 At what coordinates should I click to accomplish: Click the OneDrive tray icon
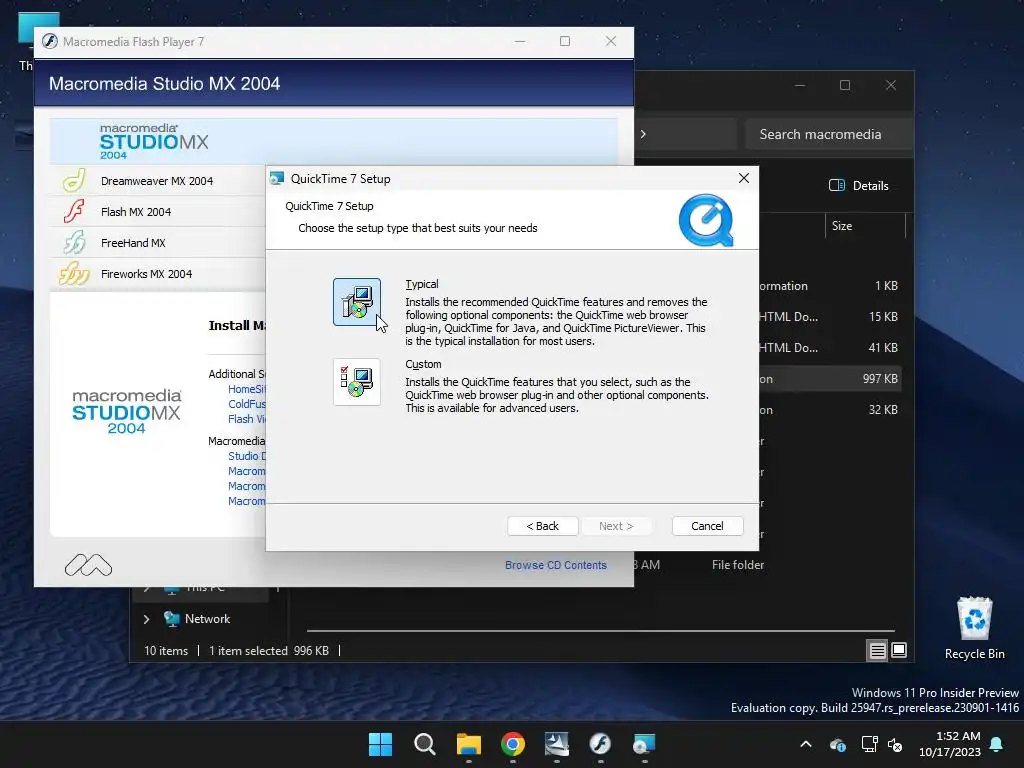(838, 744)
